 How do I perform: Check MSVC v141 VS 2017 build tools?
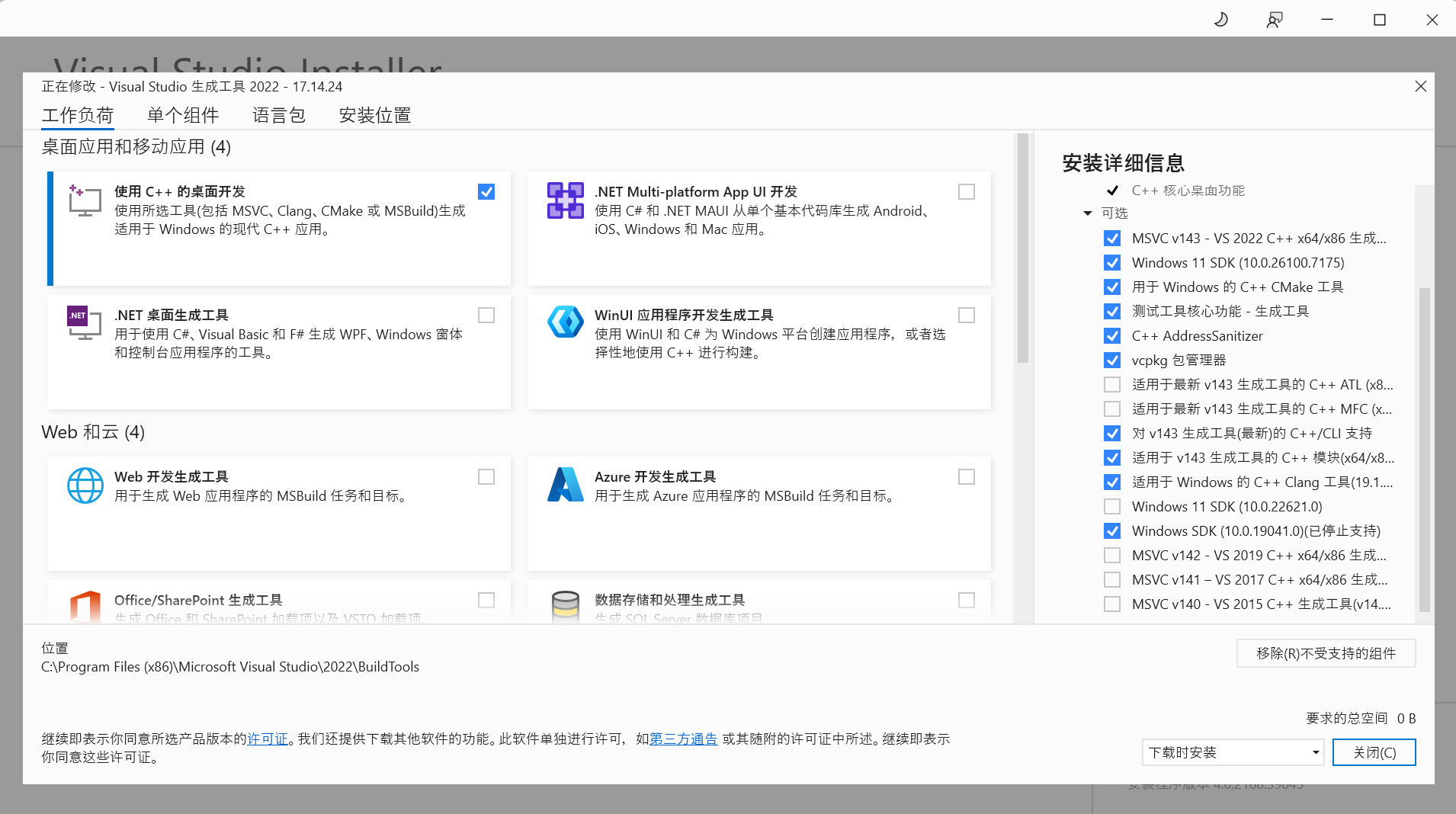coord(1112,580)
